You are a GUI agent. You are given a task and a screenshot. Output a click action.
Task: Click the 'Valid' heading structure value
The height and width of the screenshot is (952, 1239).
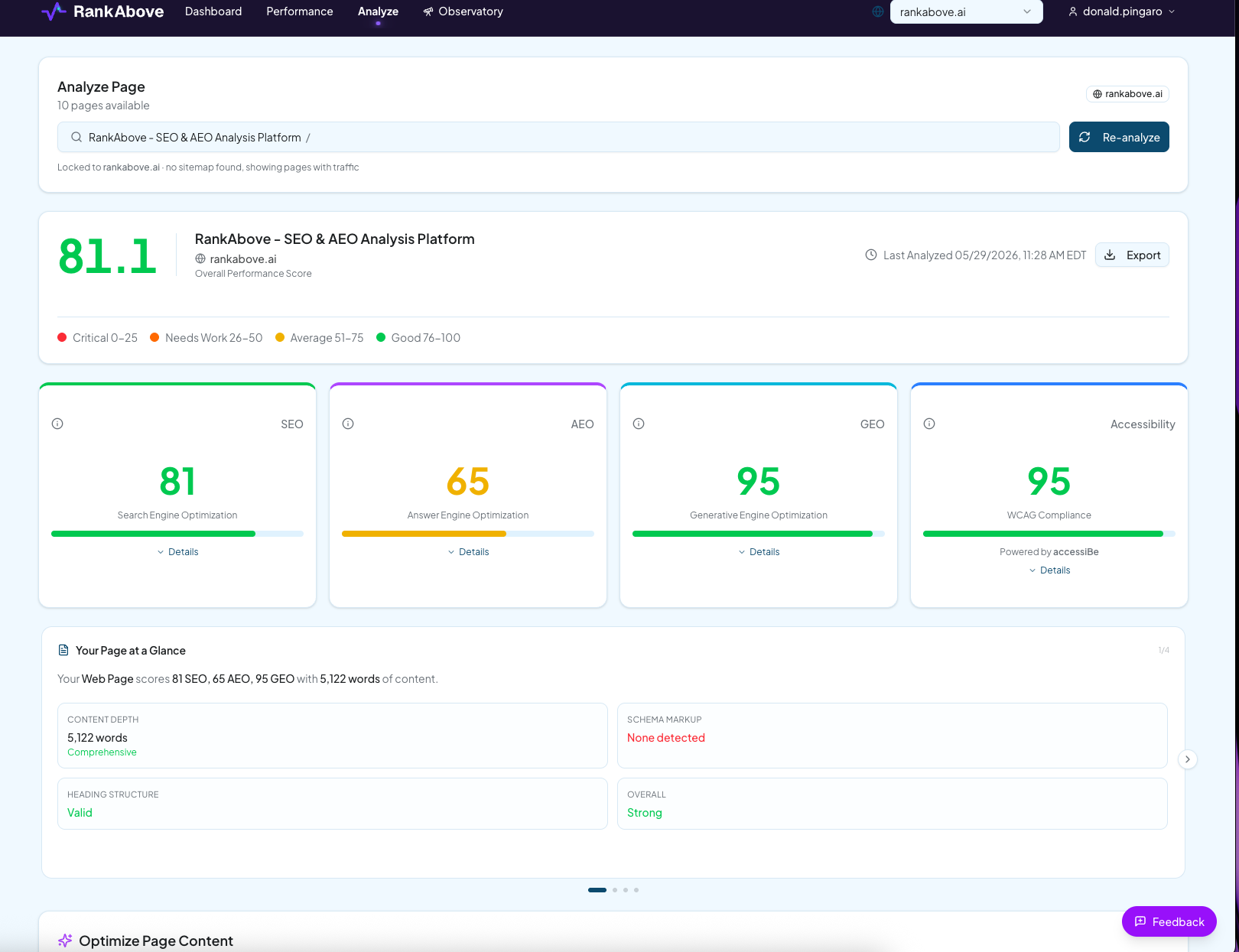pos(80,813)
